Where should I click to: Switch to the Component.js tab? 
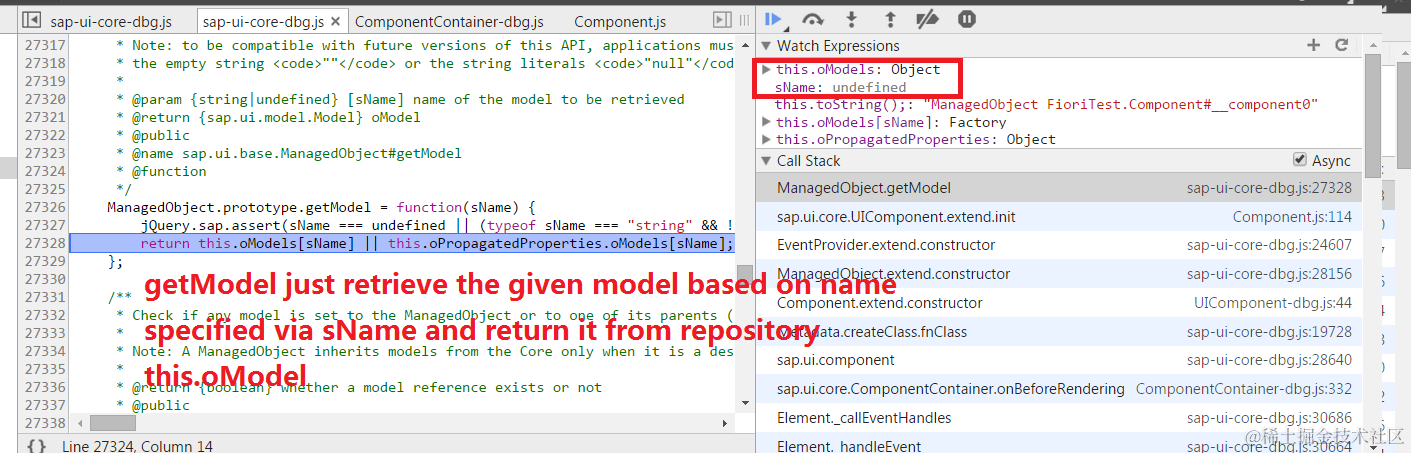620,21
